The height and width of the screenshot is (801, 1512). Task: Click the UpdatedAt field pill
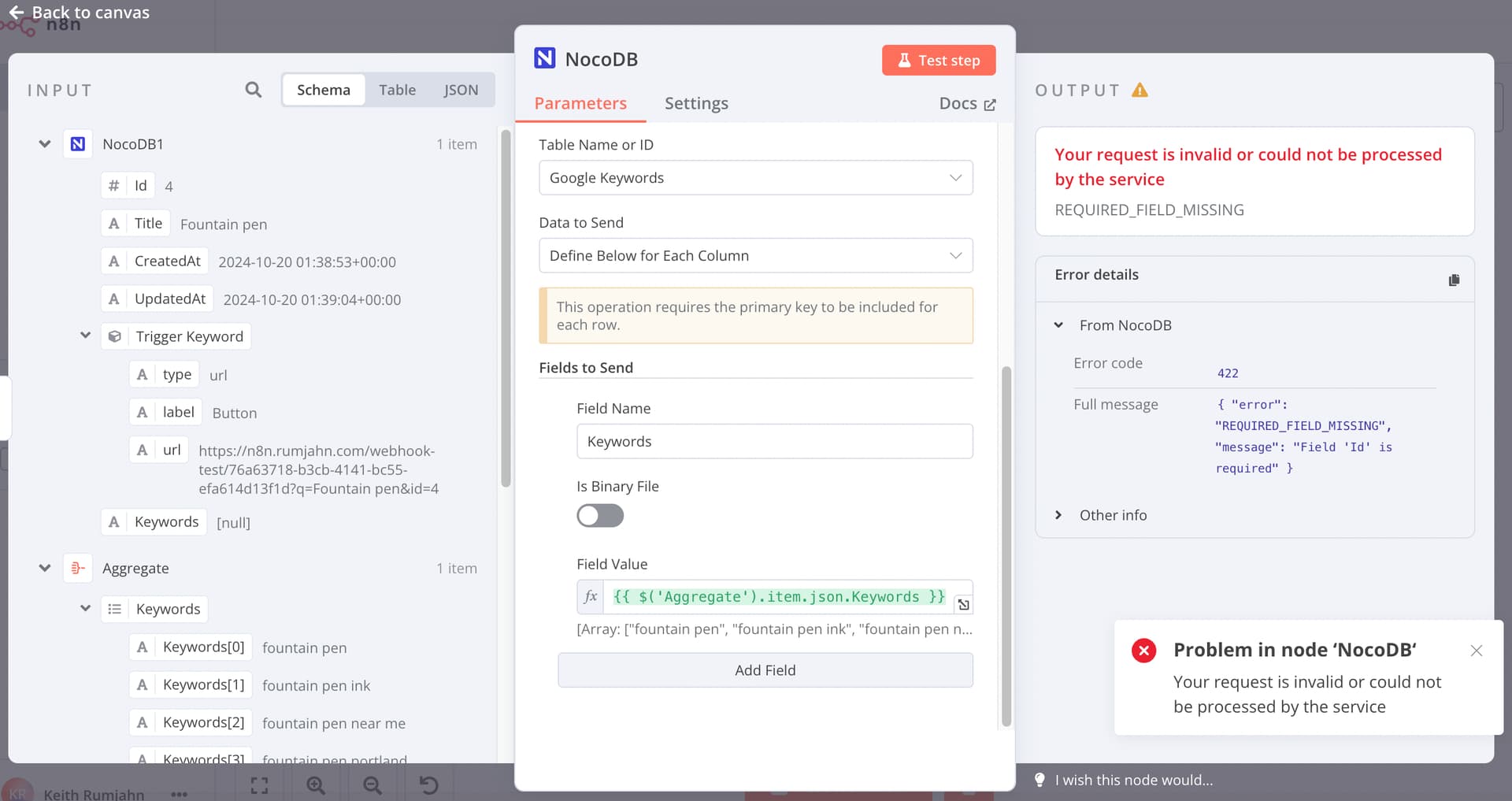tap(157, 299)
